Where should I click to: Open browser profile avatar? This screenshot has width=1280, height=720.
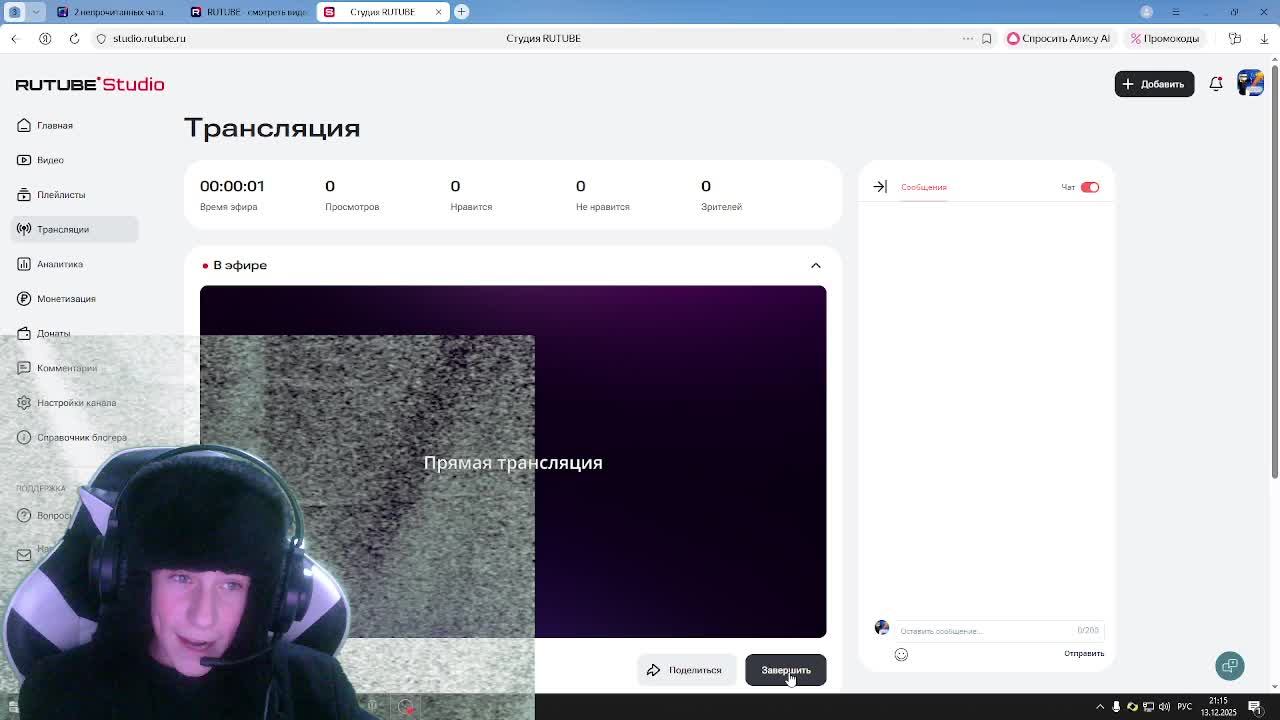(x=1147, y=12)
